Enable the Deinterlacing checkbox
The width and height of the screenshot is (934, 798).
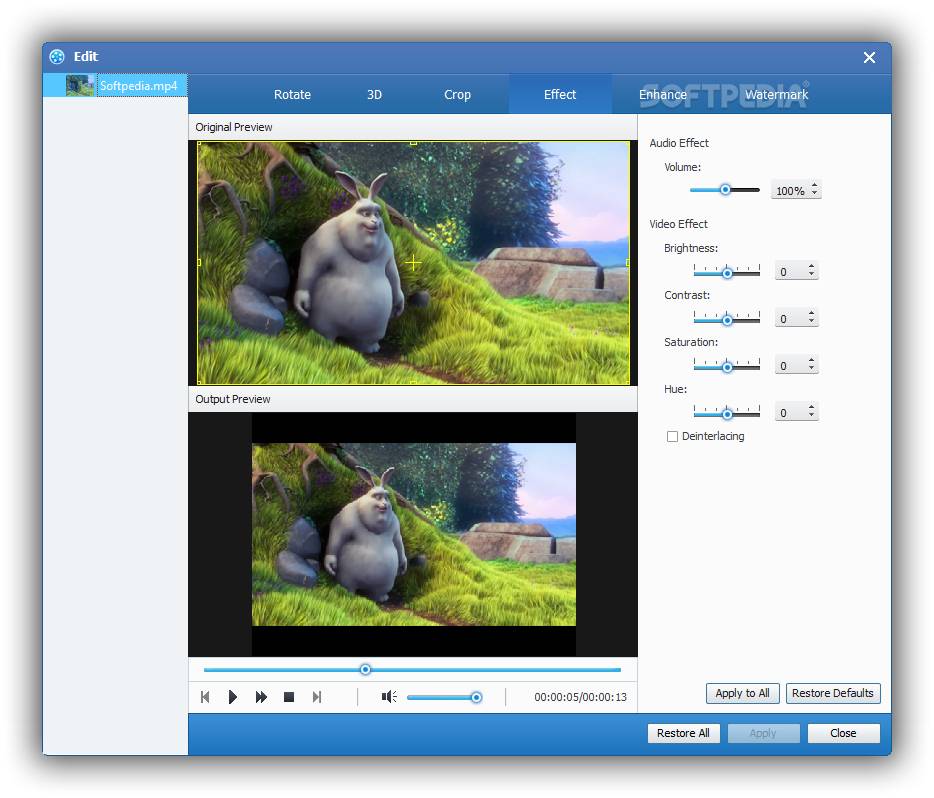(673, 437)
